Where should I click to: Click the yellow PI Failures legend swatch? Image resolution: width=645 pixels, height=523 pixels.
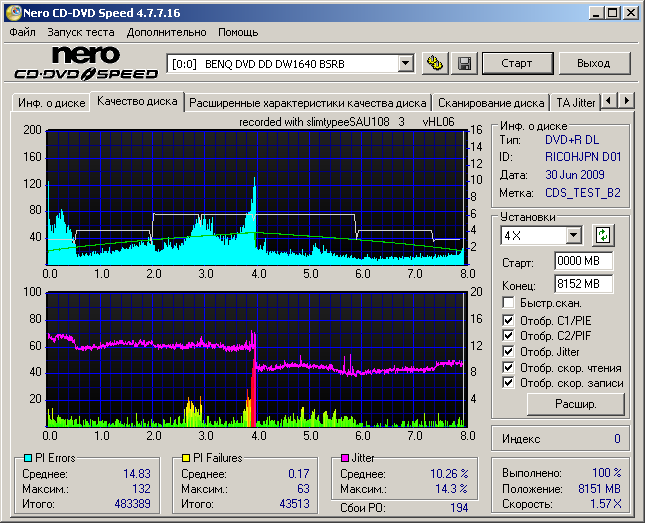[x=186, y=458]
